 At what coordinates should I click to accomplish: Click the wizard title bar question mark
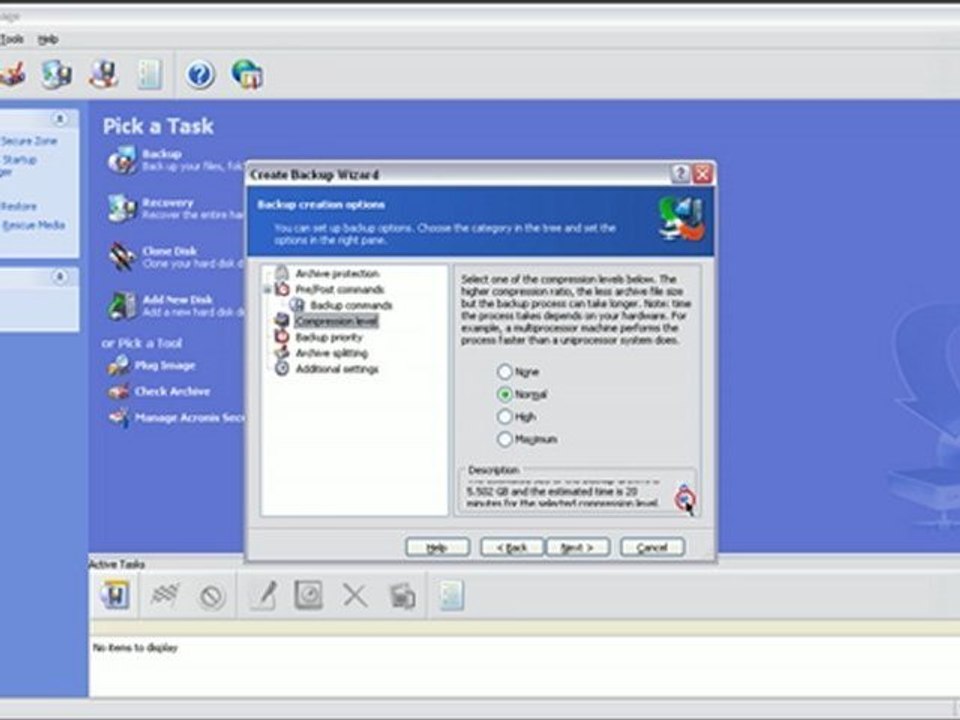coord(680,174)
